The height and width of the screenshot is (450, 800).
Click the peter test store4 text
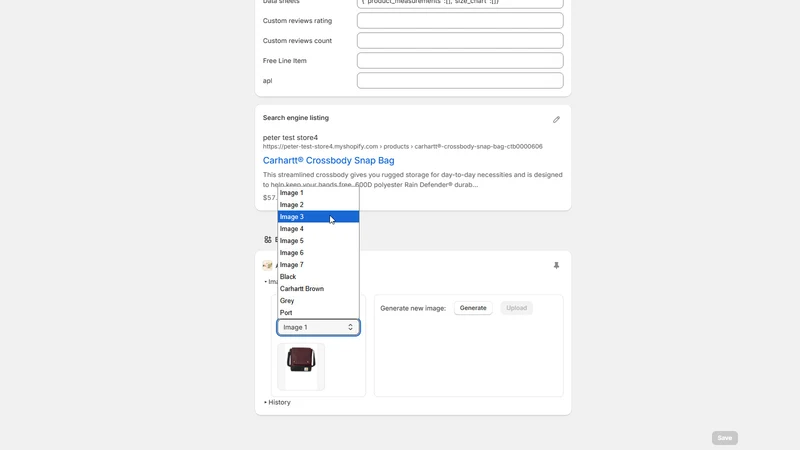pyautogui.click(x=290, y=137)
